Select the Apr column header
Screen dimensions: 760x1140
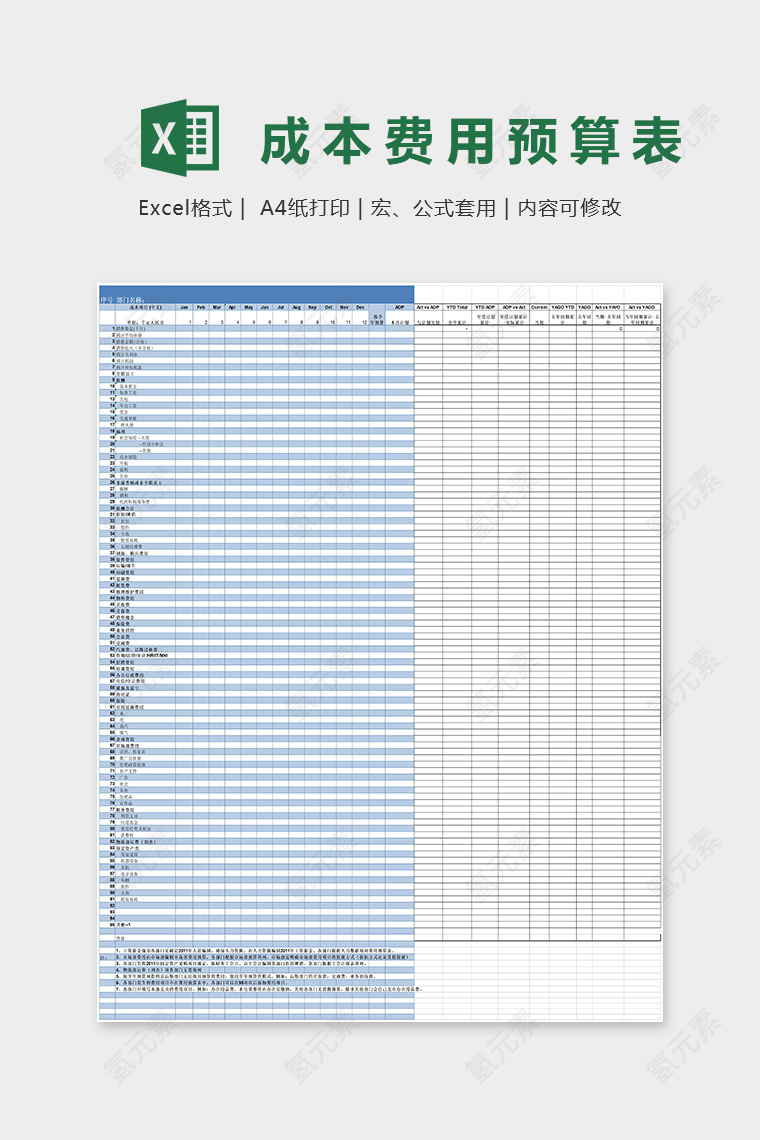click(x=233, y=308)
